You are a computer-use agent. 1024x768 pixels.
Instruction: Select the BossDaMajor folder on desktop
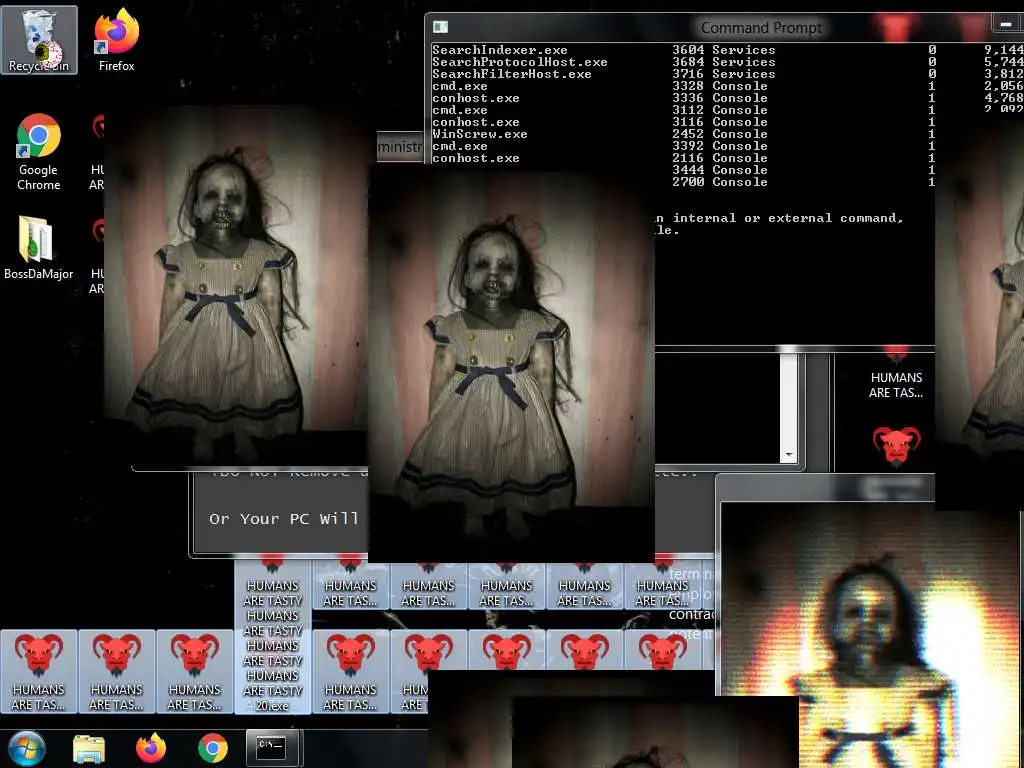point(38,247)
